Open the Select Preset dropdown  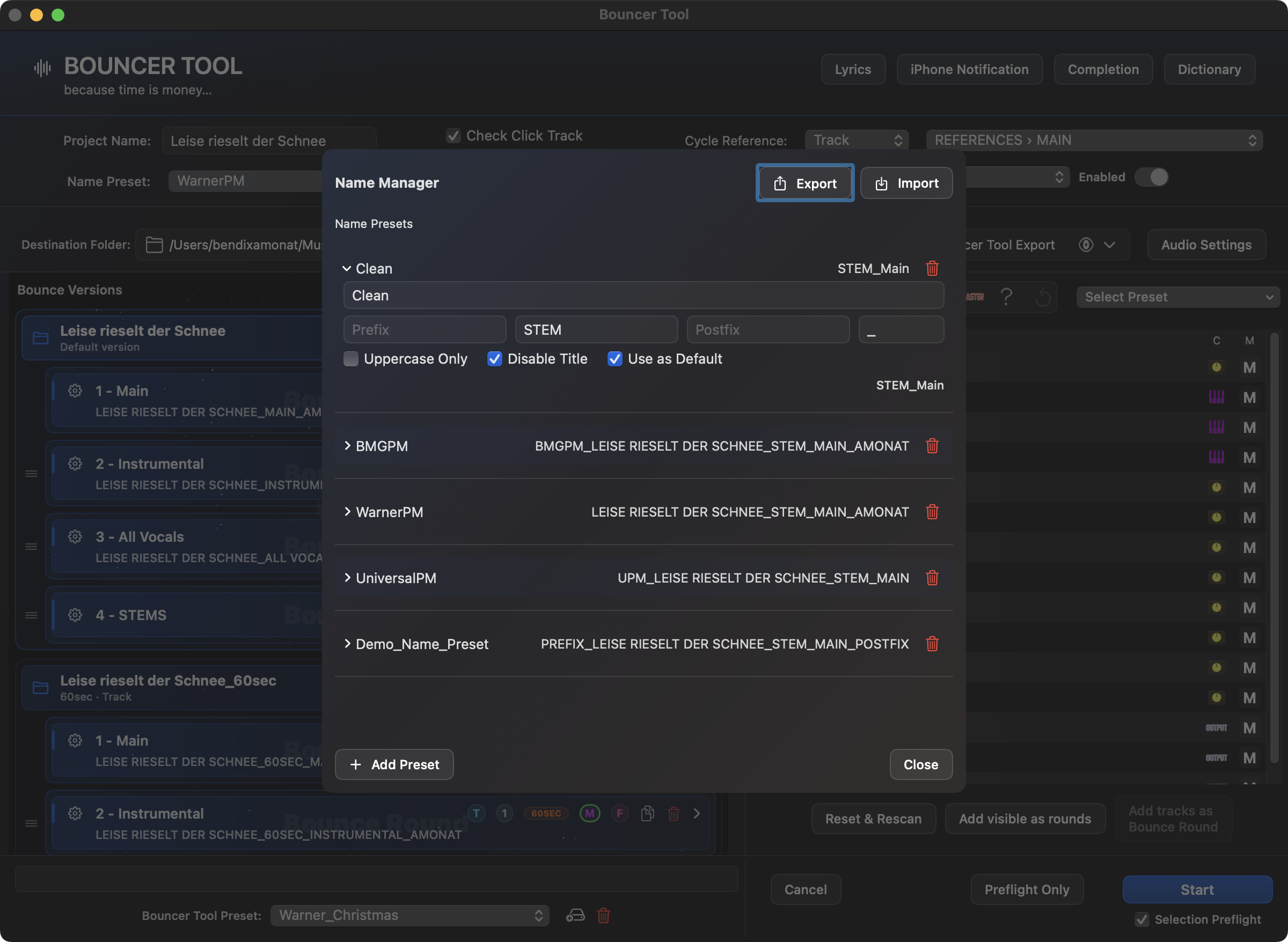pos(1177,297)
